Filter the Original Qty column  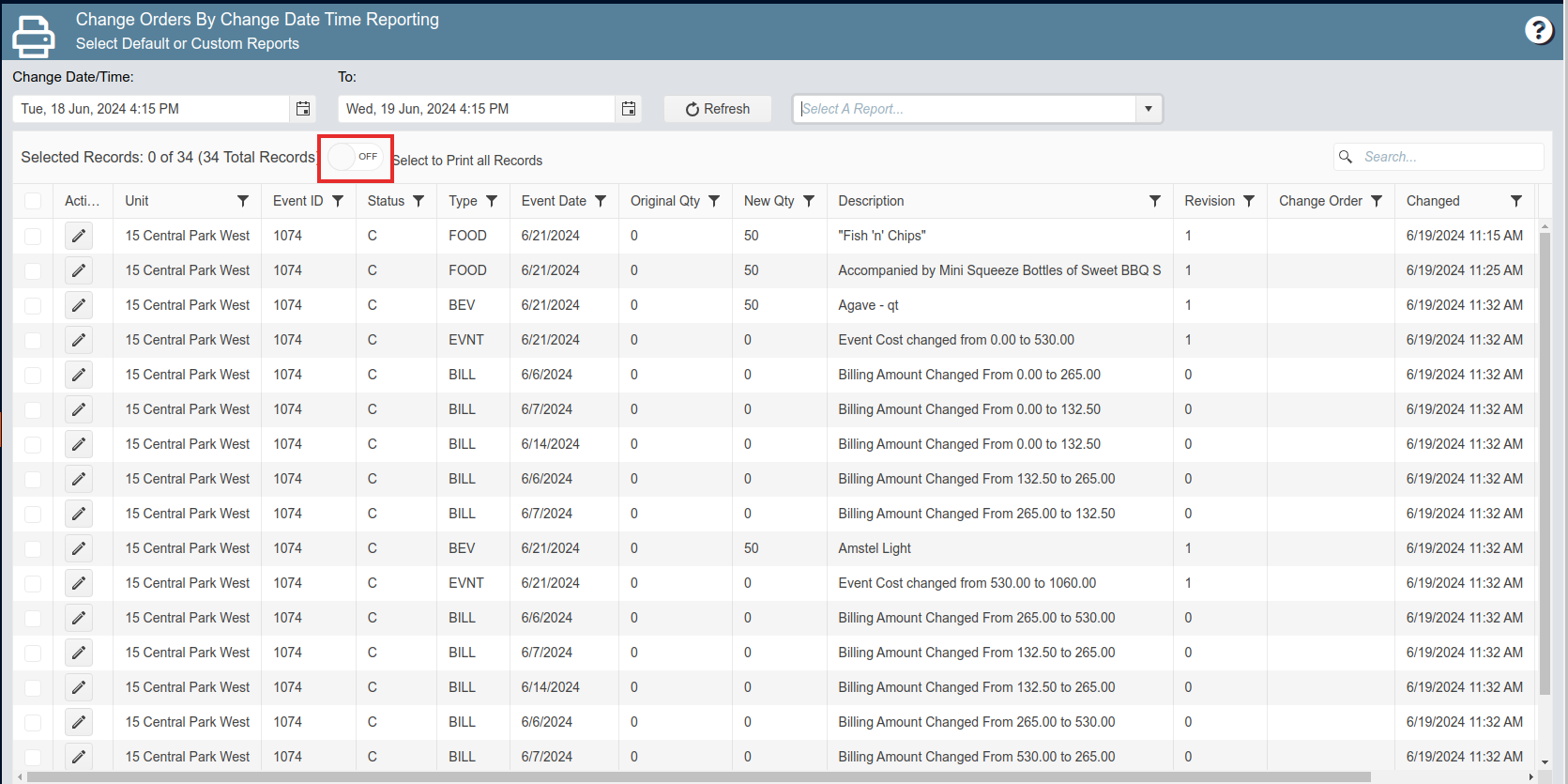coord(714,201)
